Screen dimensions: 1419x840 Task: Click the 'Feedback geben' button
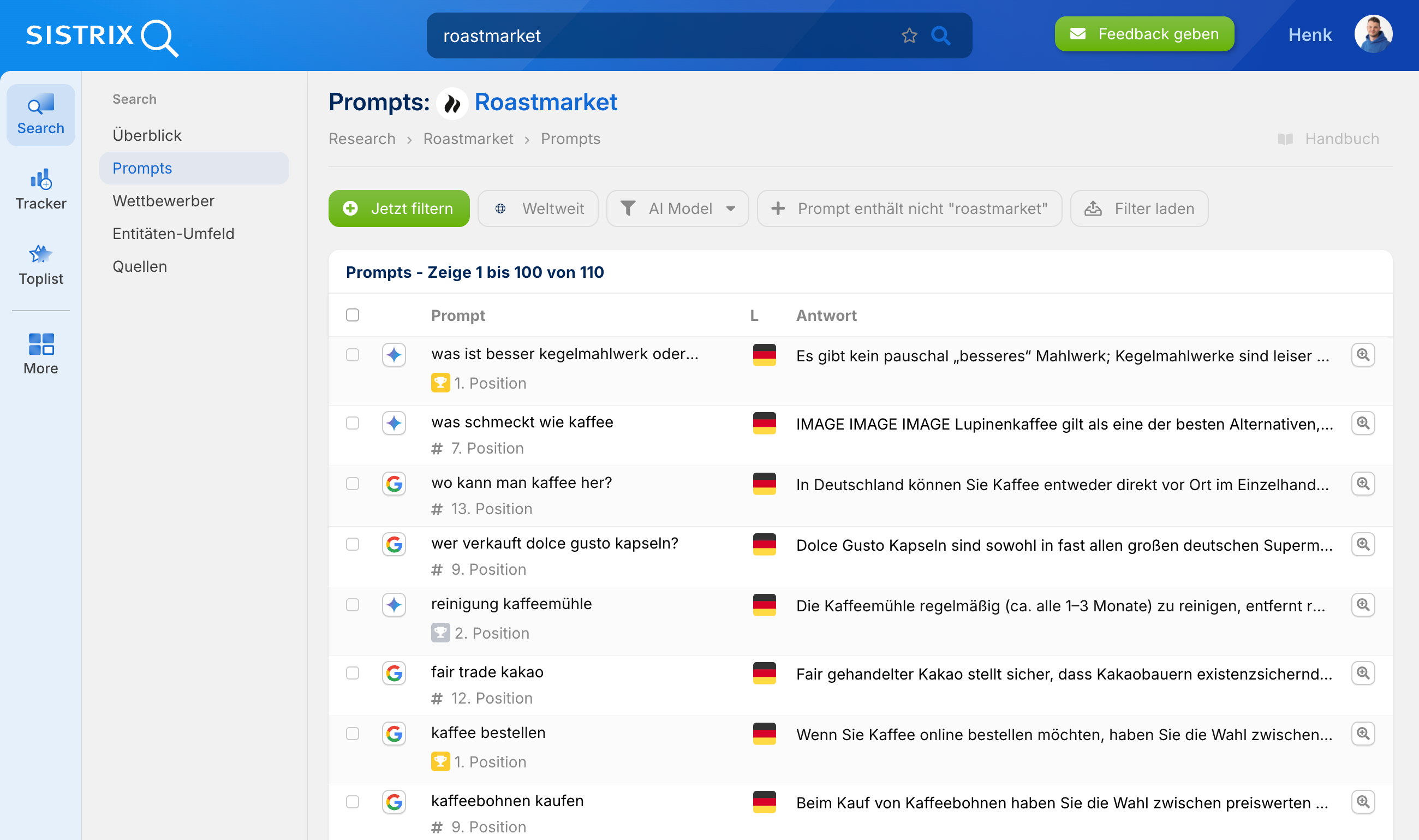[x=1144, y=34]
